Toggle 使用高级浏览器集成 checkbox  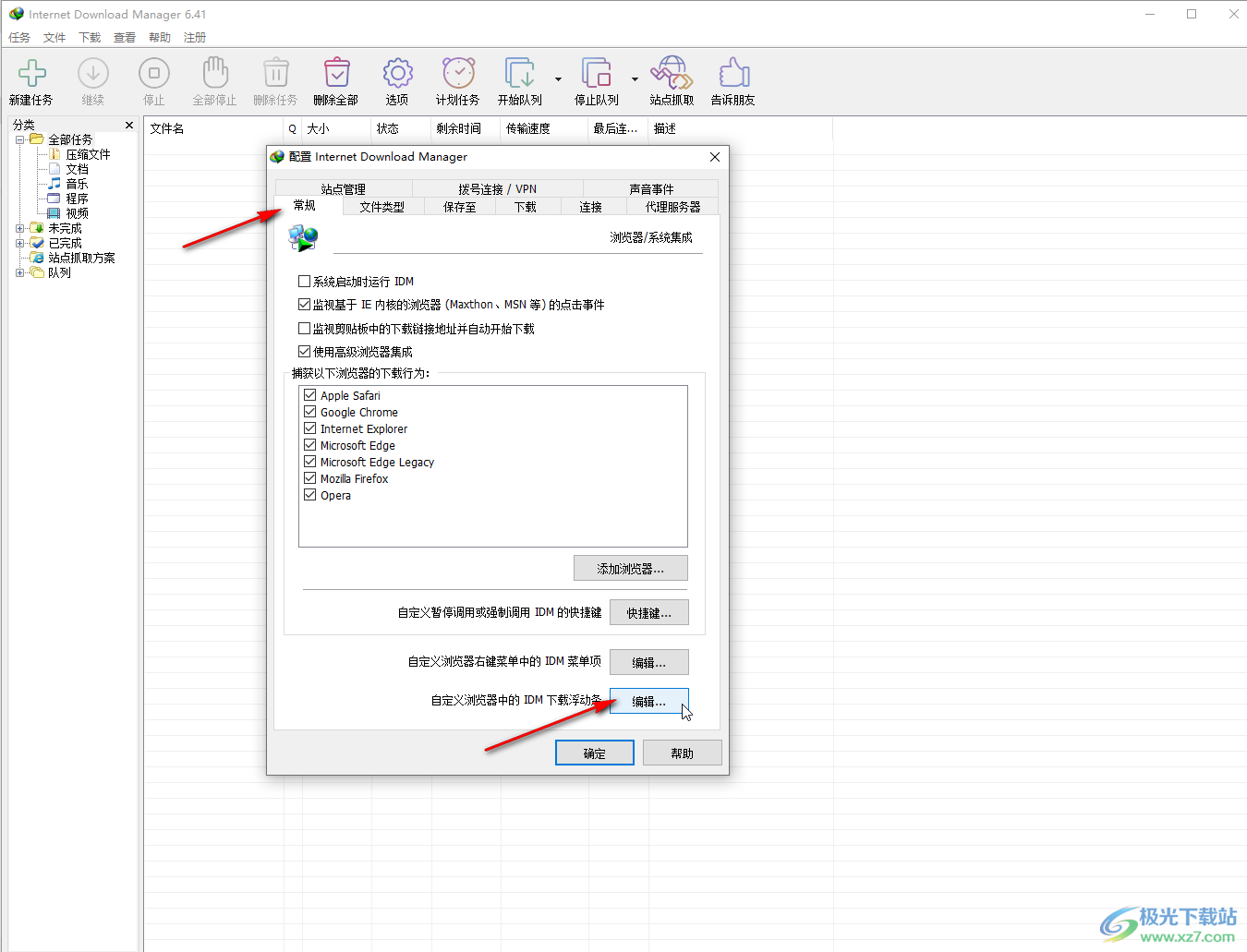click(304, 352)
